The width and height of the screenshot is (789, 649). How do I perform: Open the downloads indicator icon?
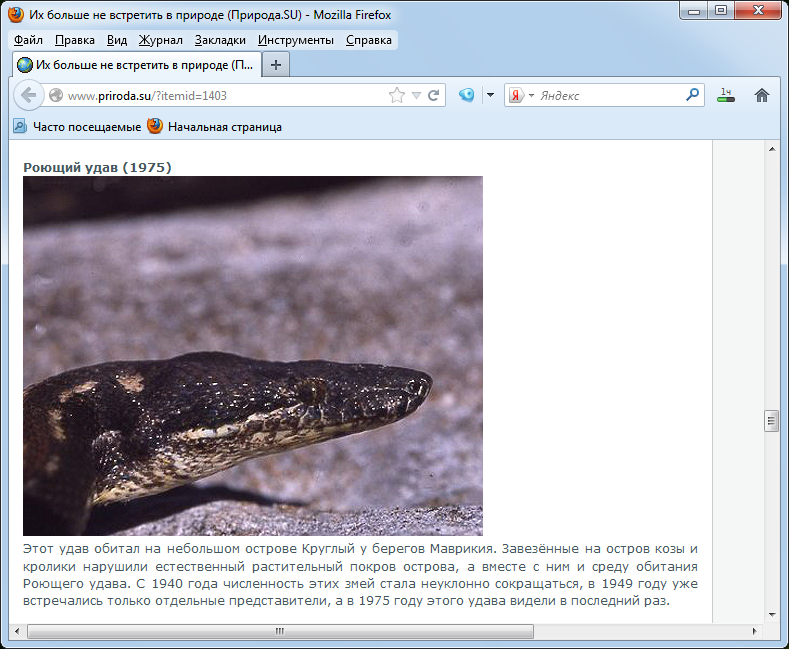(x=725, y=96)
